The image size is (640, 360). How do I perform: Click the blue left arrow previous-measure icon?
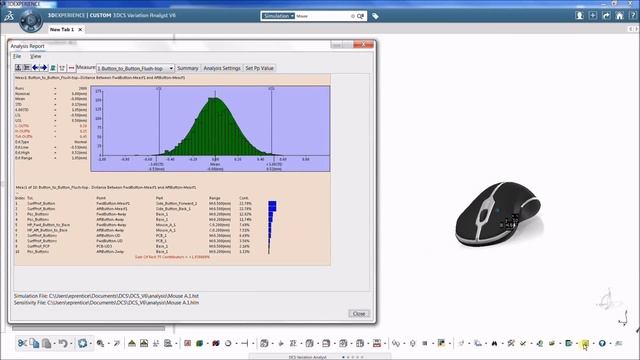pyautogui.click(x=36, y=68)
